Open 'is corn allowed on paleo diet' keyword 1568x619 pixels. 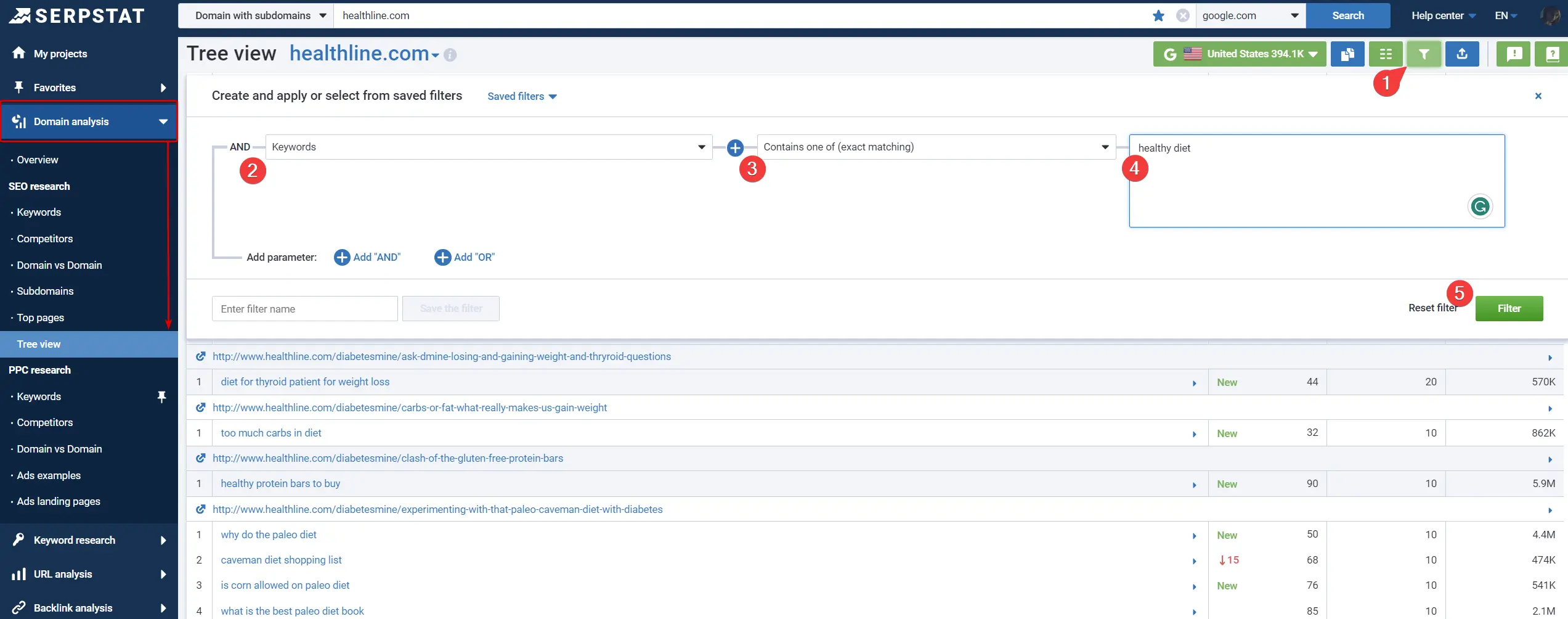pos(285,585)
